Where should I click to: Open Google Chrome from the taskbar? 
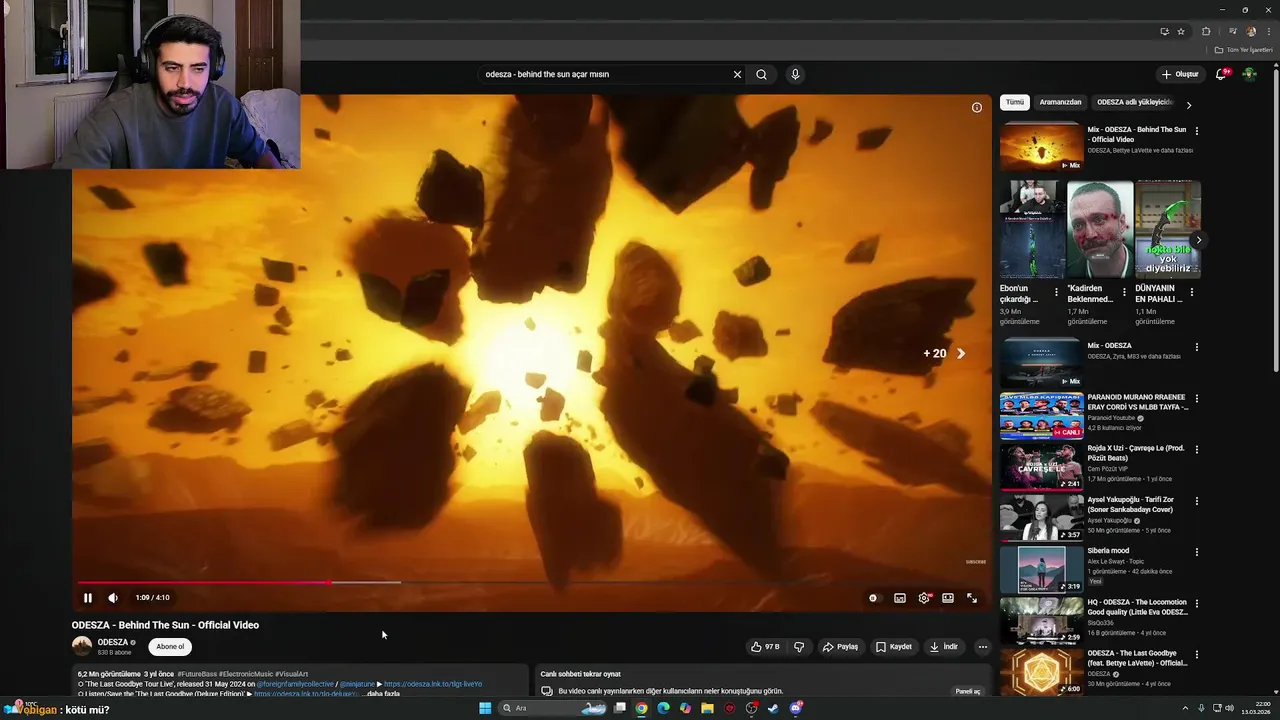[641, 708]
